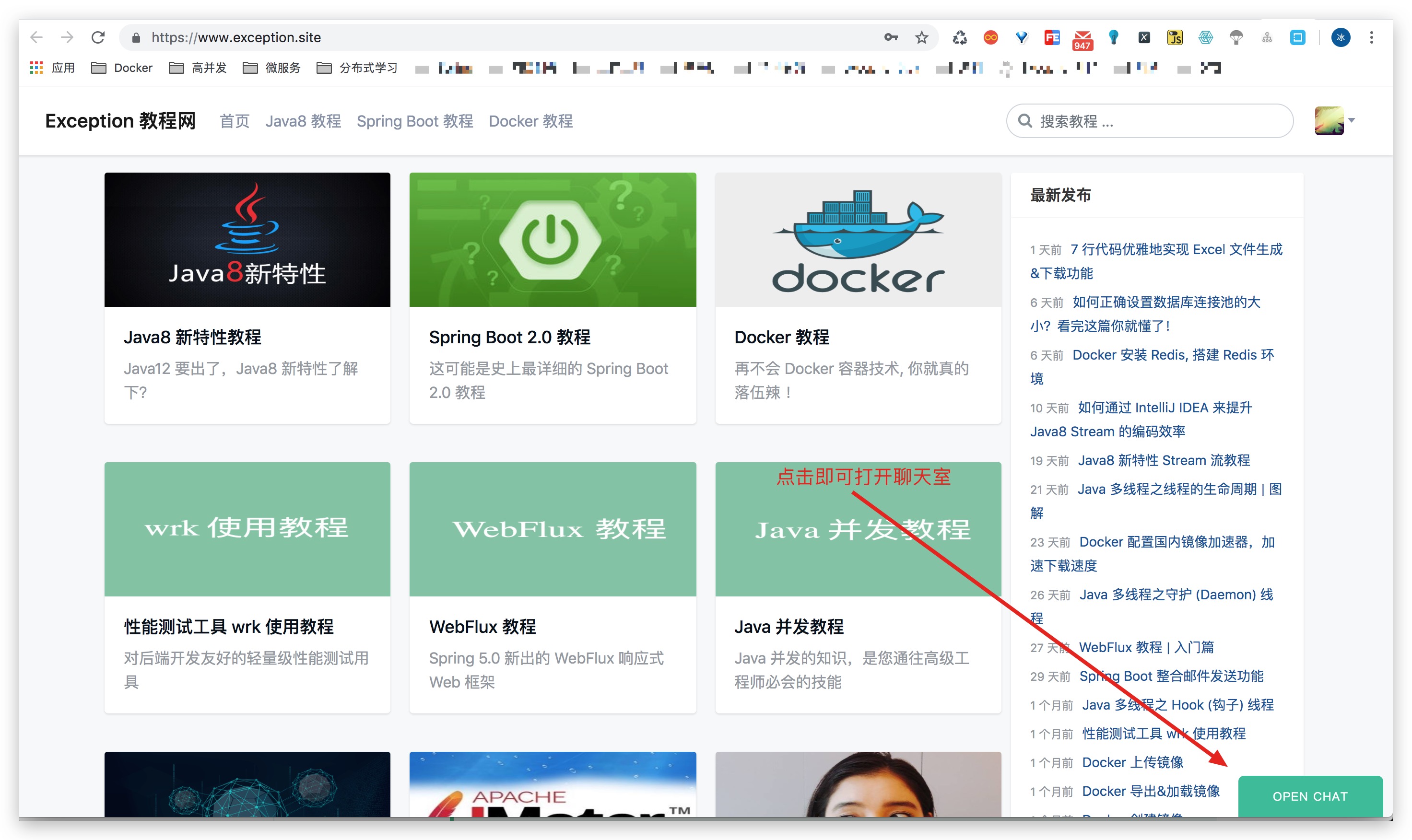Open Chrome's three-dot menu

pyautogui.click(x=1371, y=37)
